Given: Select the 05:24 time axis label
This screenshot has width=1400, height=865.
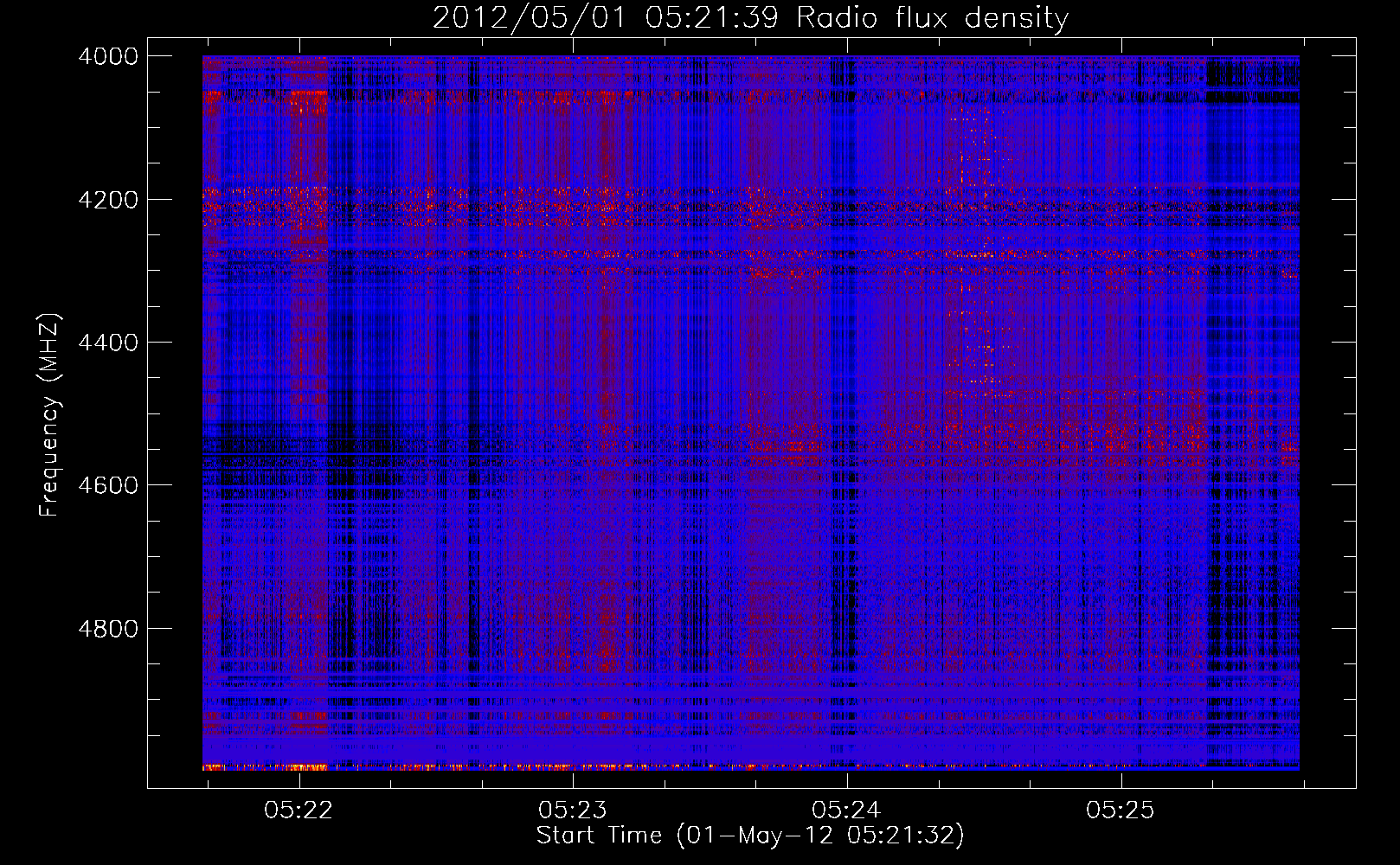Looking at the screenshot, I should coord(846,810).
